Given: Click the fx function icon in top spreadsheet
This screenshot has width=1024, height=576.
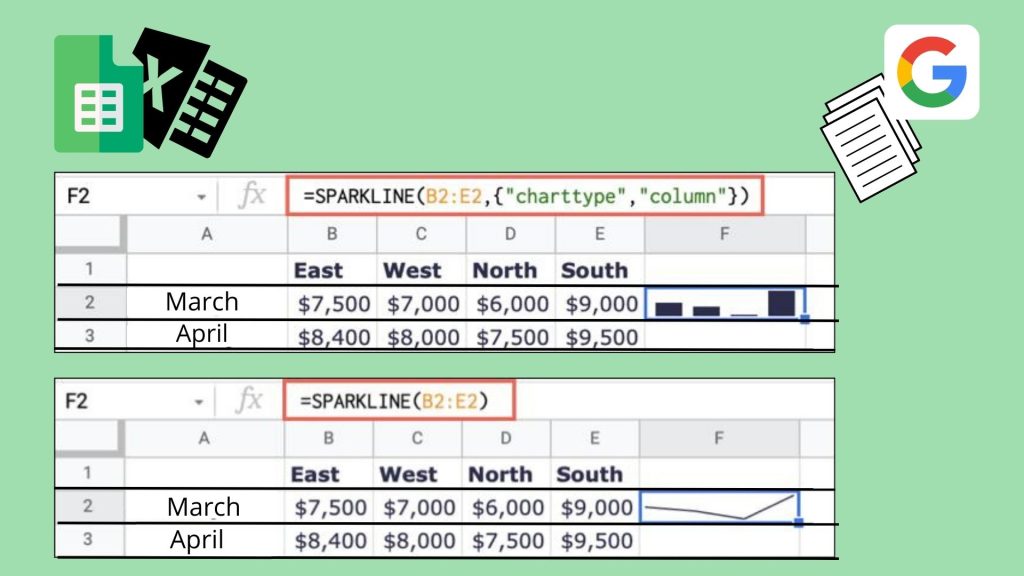Looking at the screenshot, I should pos(251,195).
